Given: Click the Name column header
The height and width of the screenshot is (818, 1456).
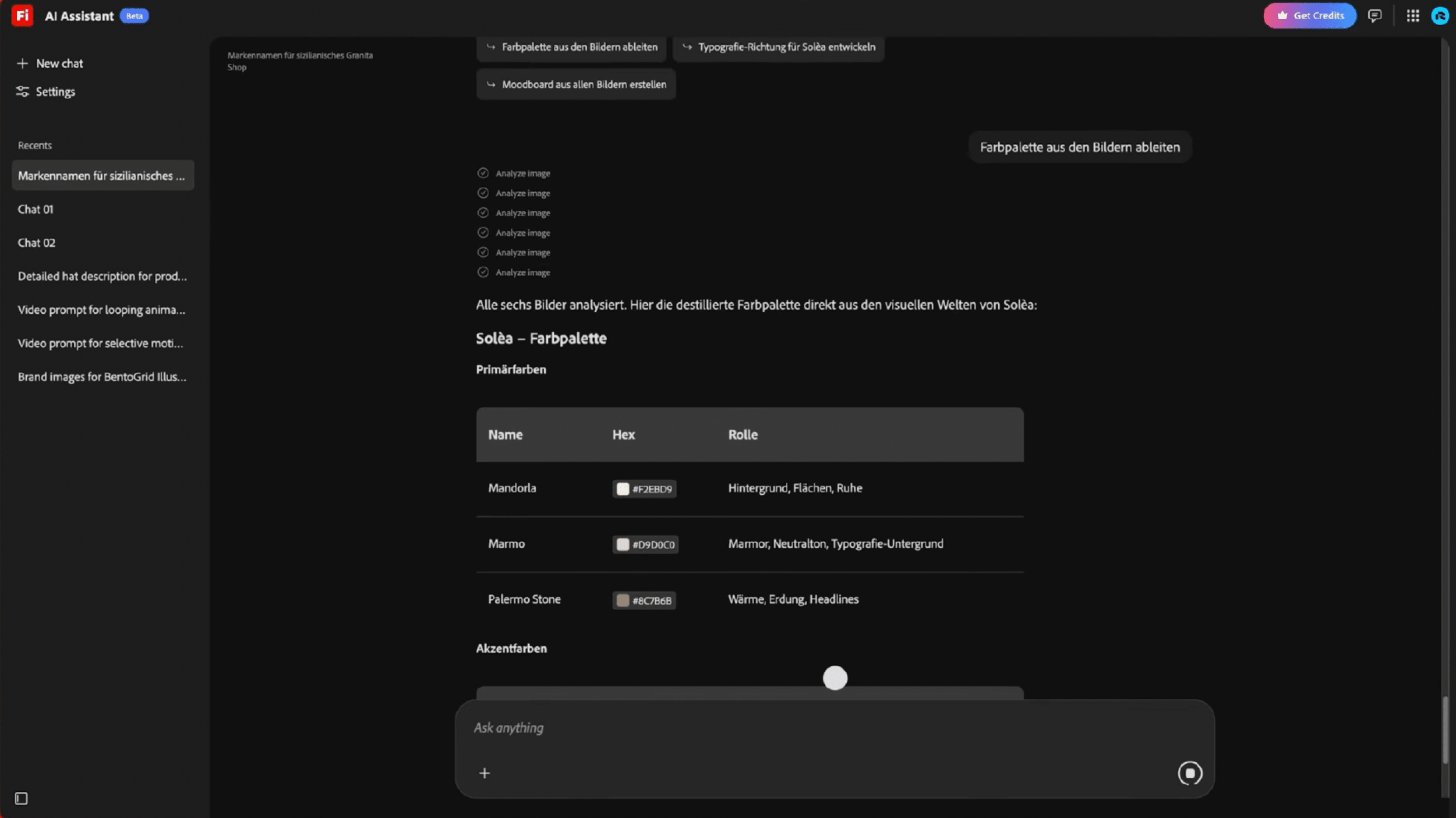Looking at the screenshot, I should (x=505, y=434).
